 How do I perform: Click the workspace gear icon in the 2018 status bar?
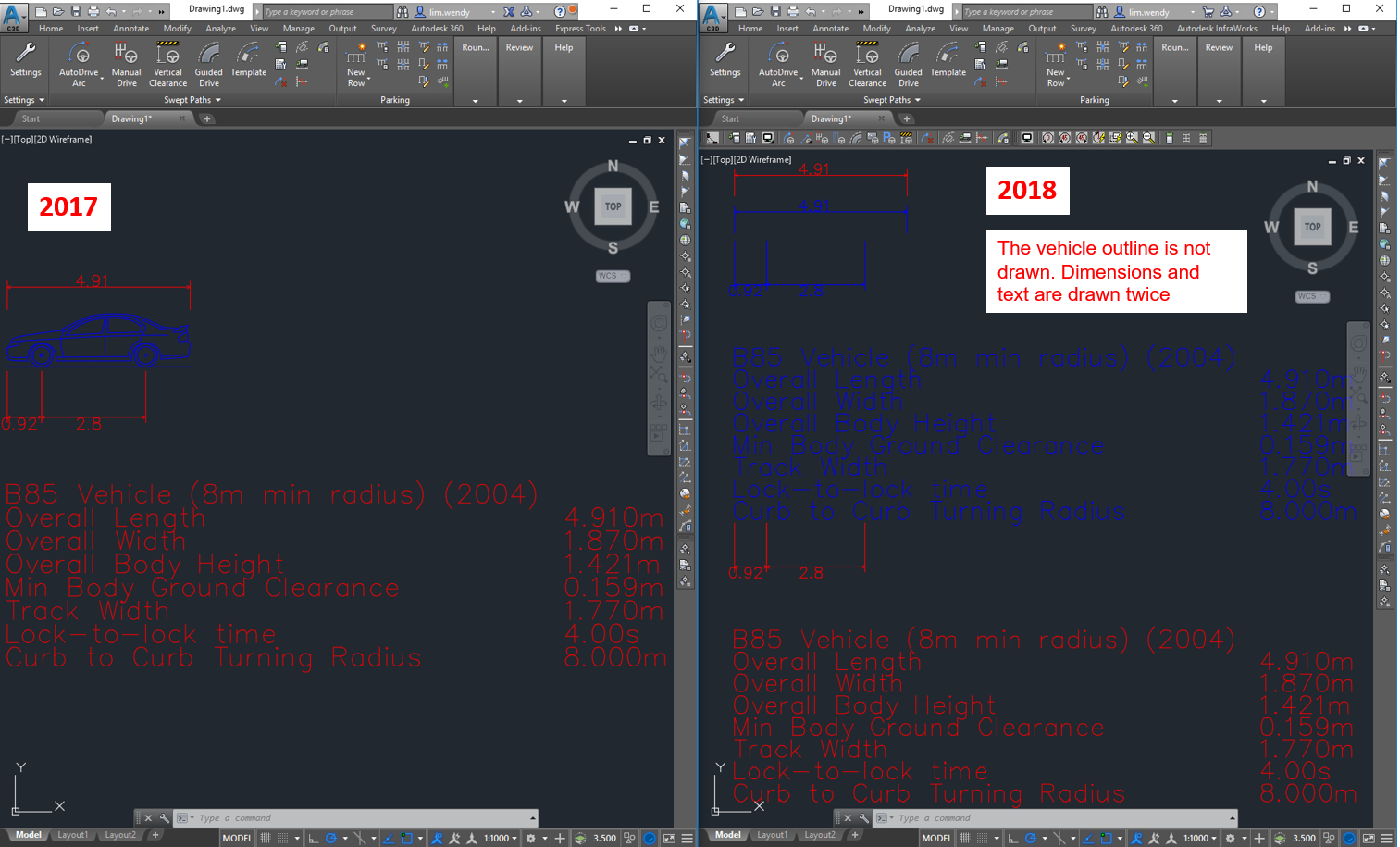(x=1230, y=839)
